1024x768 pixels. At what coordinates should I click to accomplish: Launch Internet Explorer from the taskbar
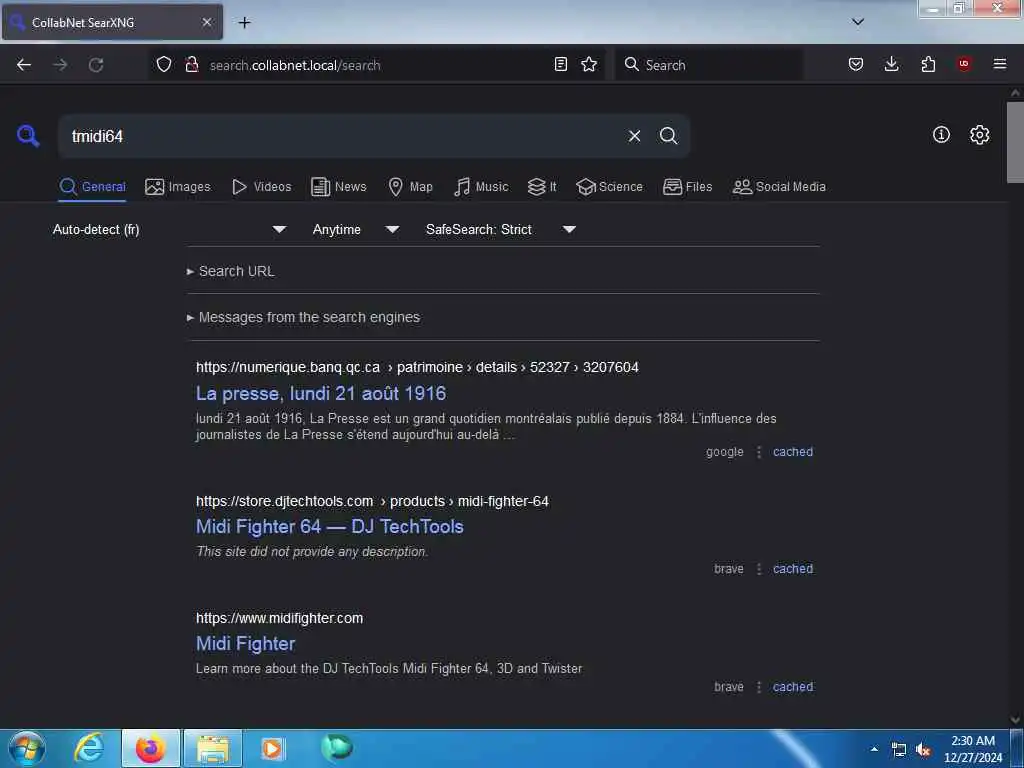click(x=89, y=748)
